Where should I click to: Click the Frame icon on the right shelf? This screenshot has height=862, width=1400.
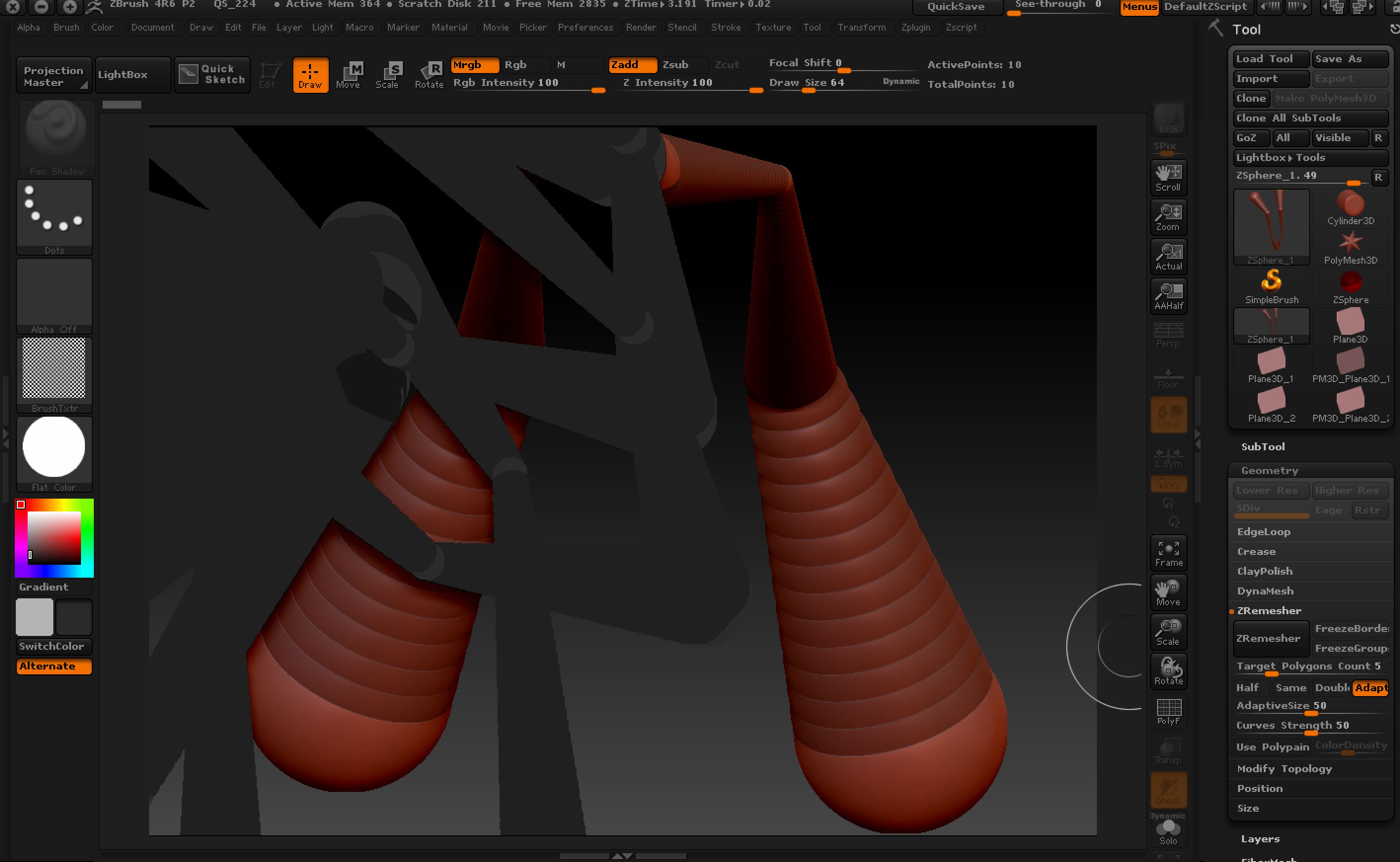[1168, 552]
